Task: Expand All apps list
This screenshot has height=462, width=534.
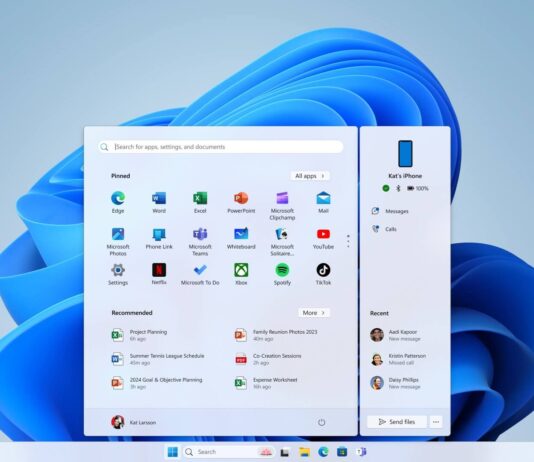Action: (310, 176)
